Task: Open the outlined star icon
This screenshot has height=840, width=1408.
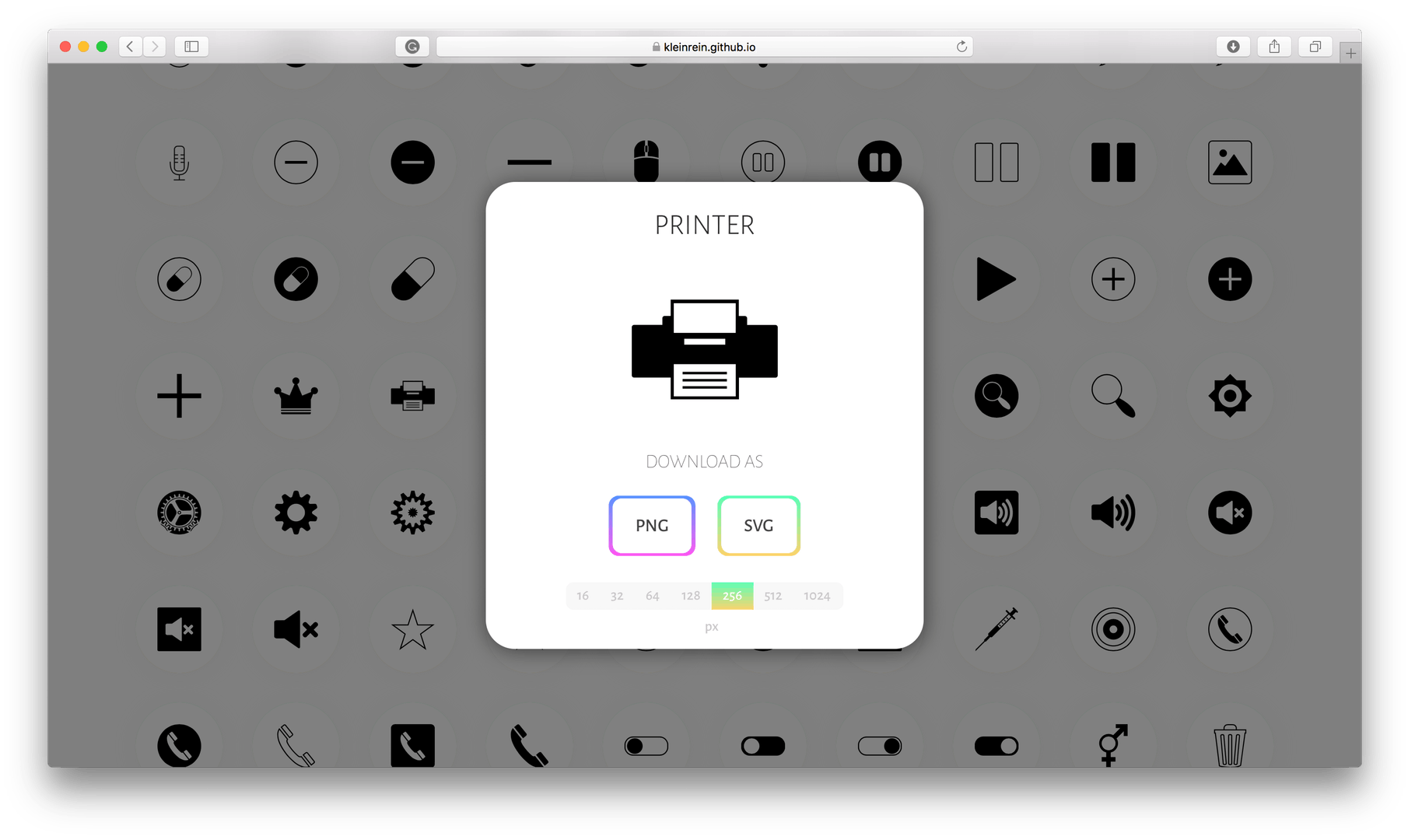Action: tap(413, 629)
